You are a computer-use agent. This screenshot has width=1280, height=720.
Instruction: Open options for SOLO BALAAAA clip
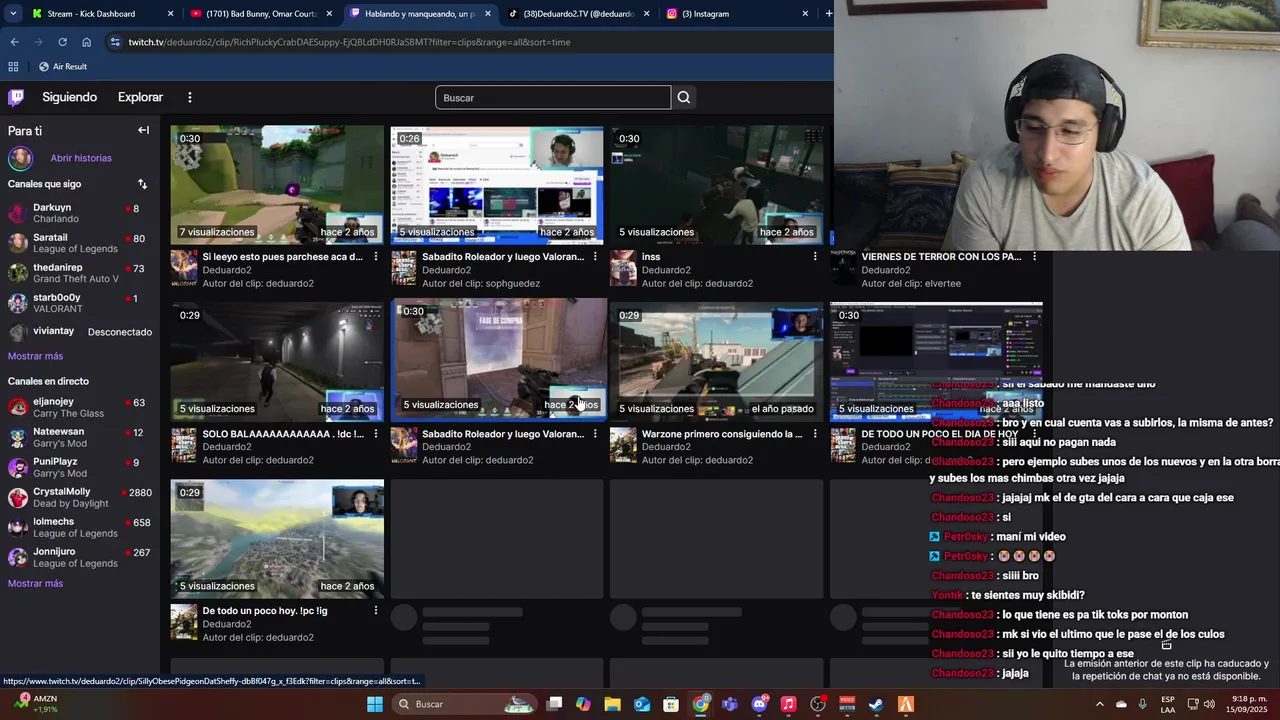[376, 434]
